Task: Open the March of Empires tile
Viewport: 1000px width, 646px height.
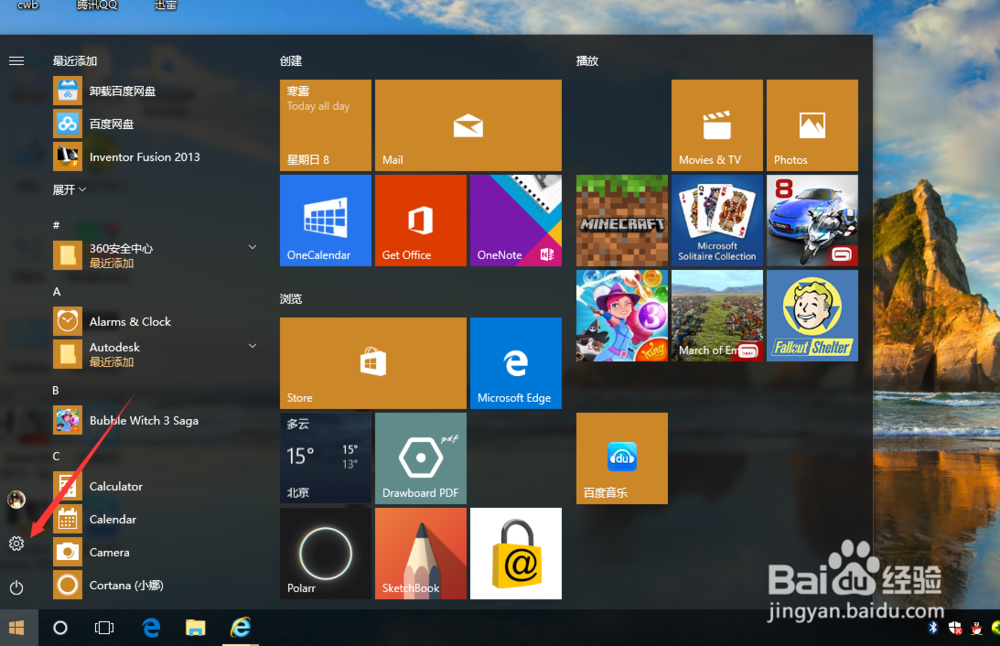Action: tap(717, 316)
